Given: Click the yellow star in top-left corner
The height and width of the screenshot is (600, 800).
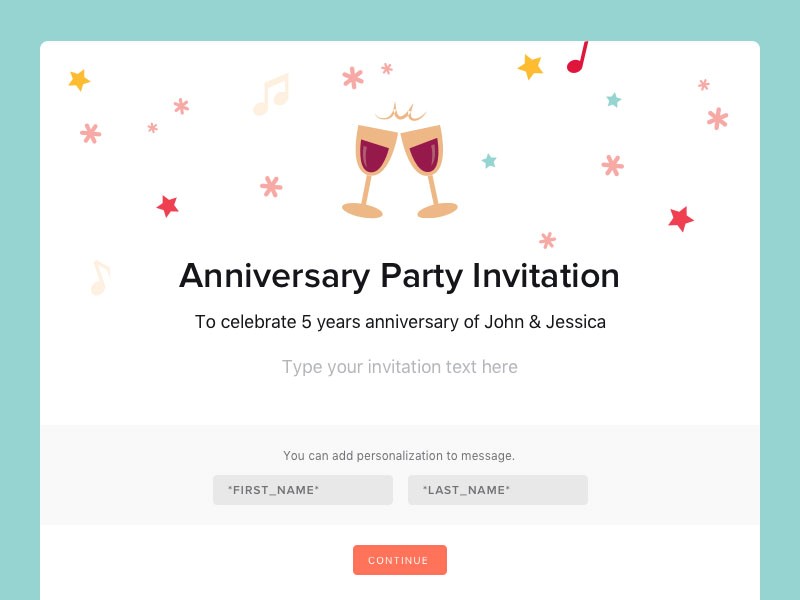Looking at the screenshot, I should (x=79, y=80).
